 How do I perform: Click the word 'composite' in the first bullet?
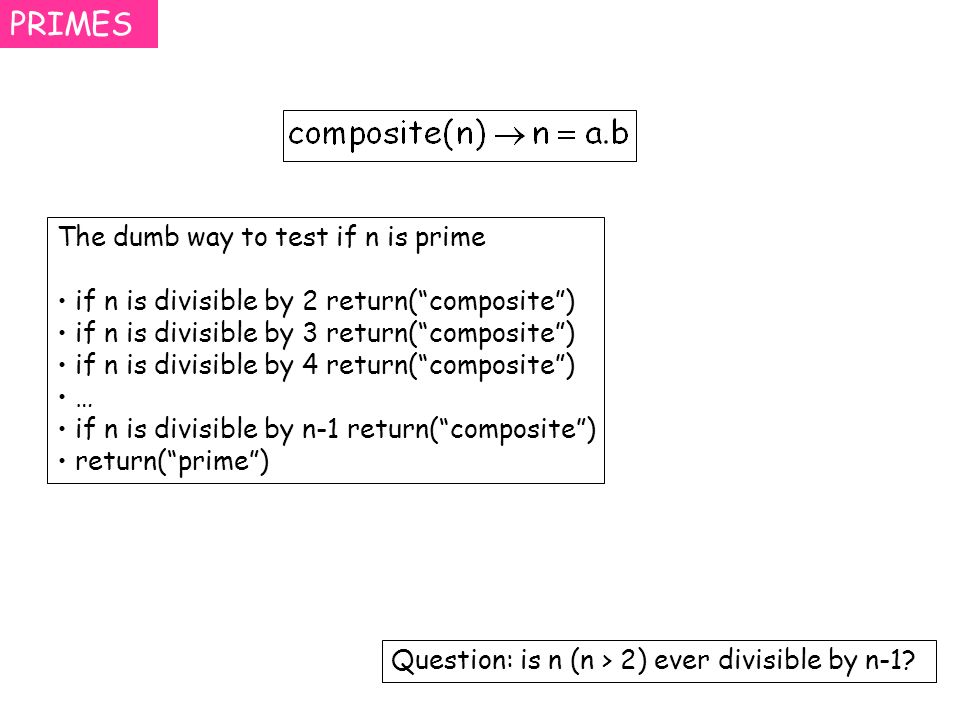click(x=492, y=302)
